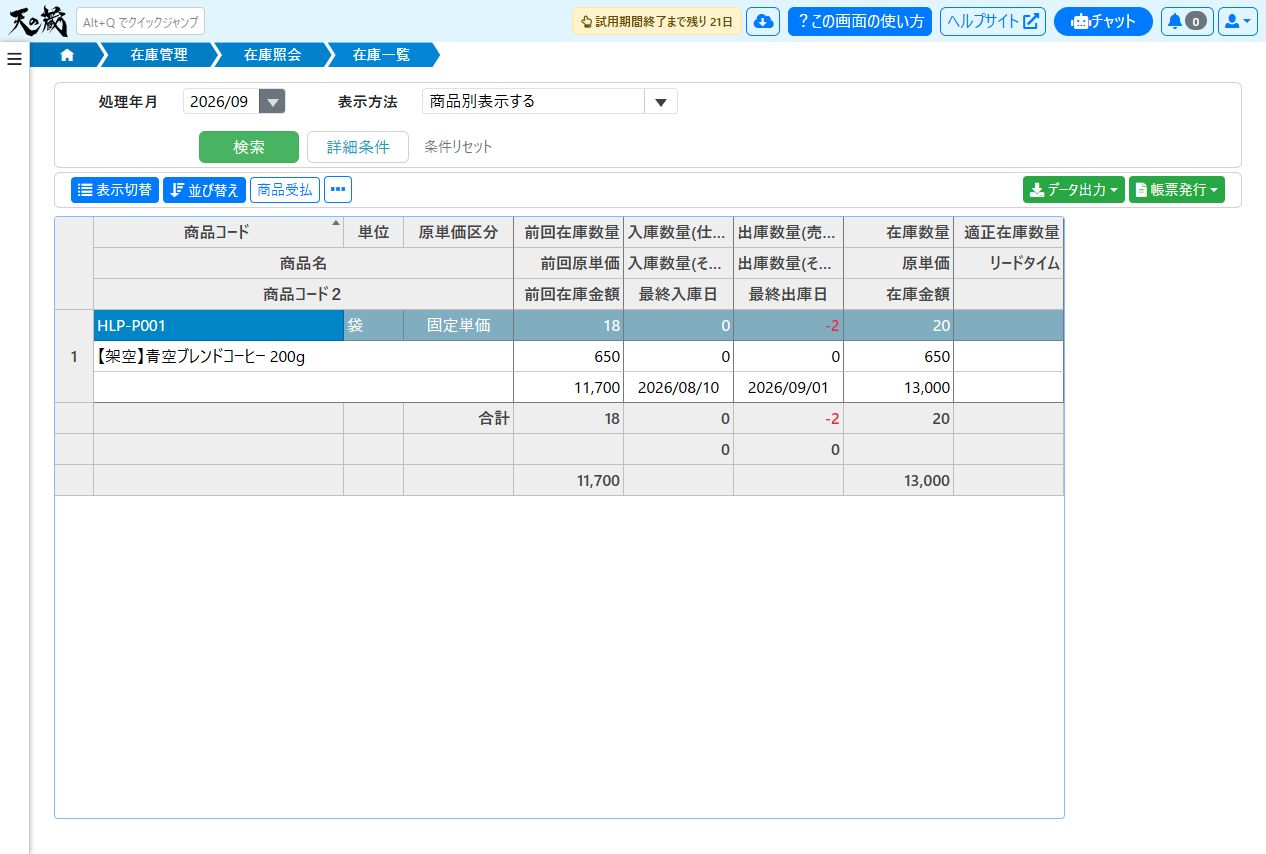Click the 固定単価 cell

point(458,325)
